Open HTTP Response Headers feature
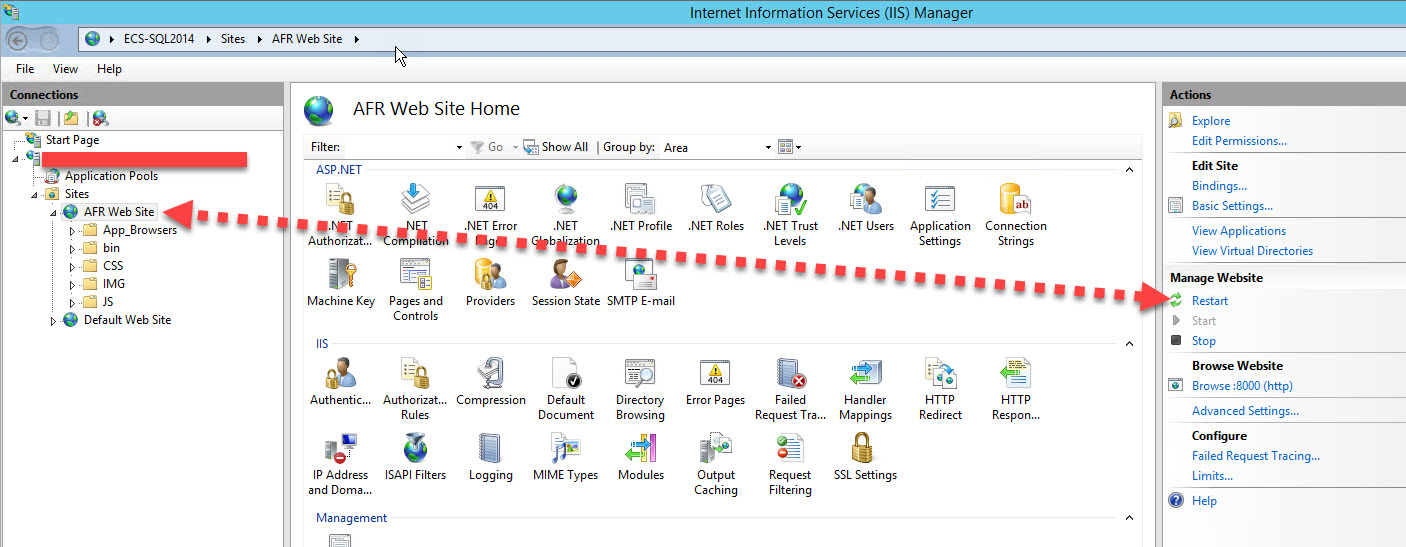Screen dimensions: 1406x547 [x=1015, y=388]
